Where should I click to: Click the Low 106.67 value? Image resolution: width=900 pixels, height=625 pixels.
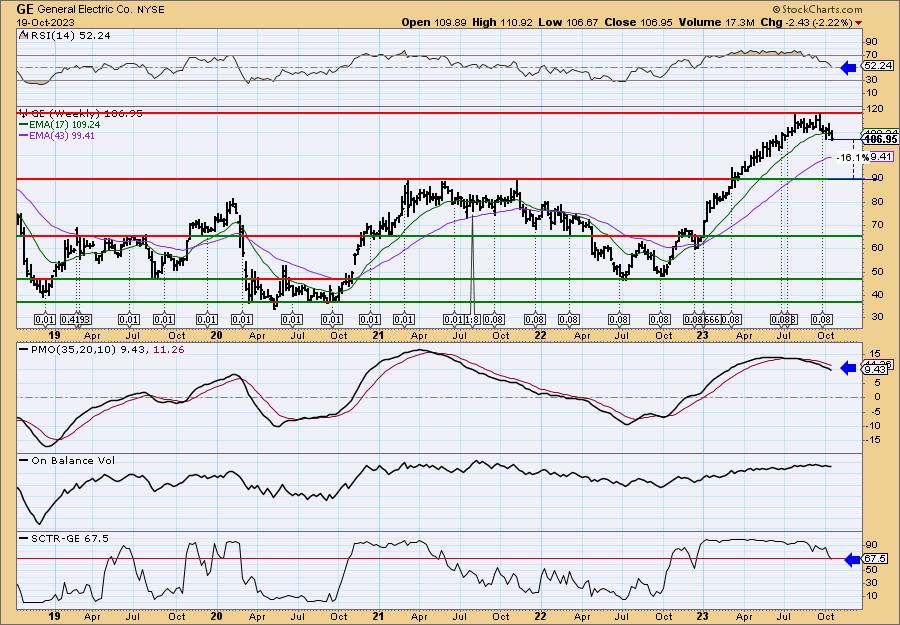click(x=567, y=22)
